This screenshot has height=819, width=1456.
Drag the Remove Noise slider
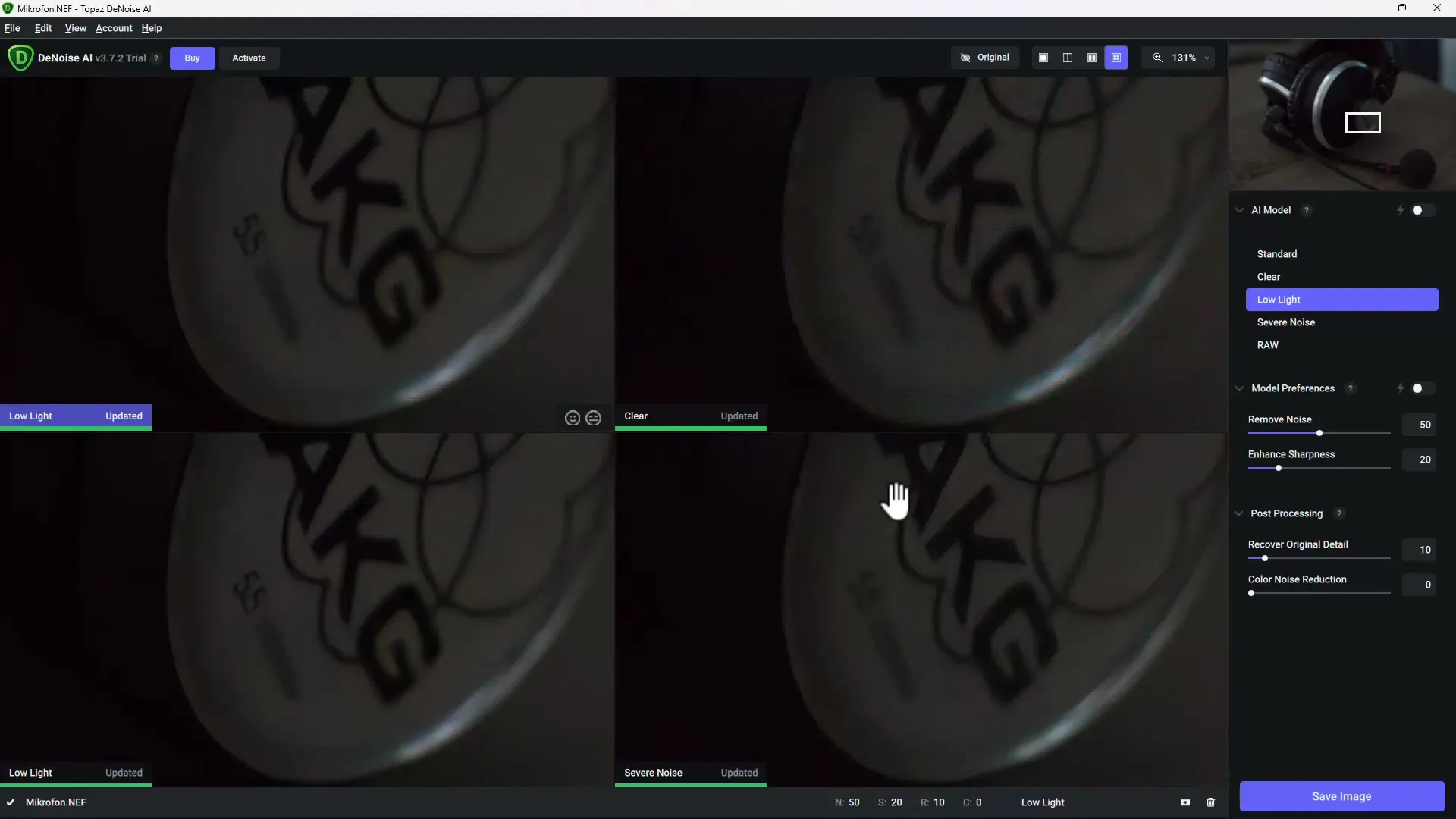tap(1319, 432)
